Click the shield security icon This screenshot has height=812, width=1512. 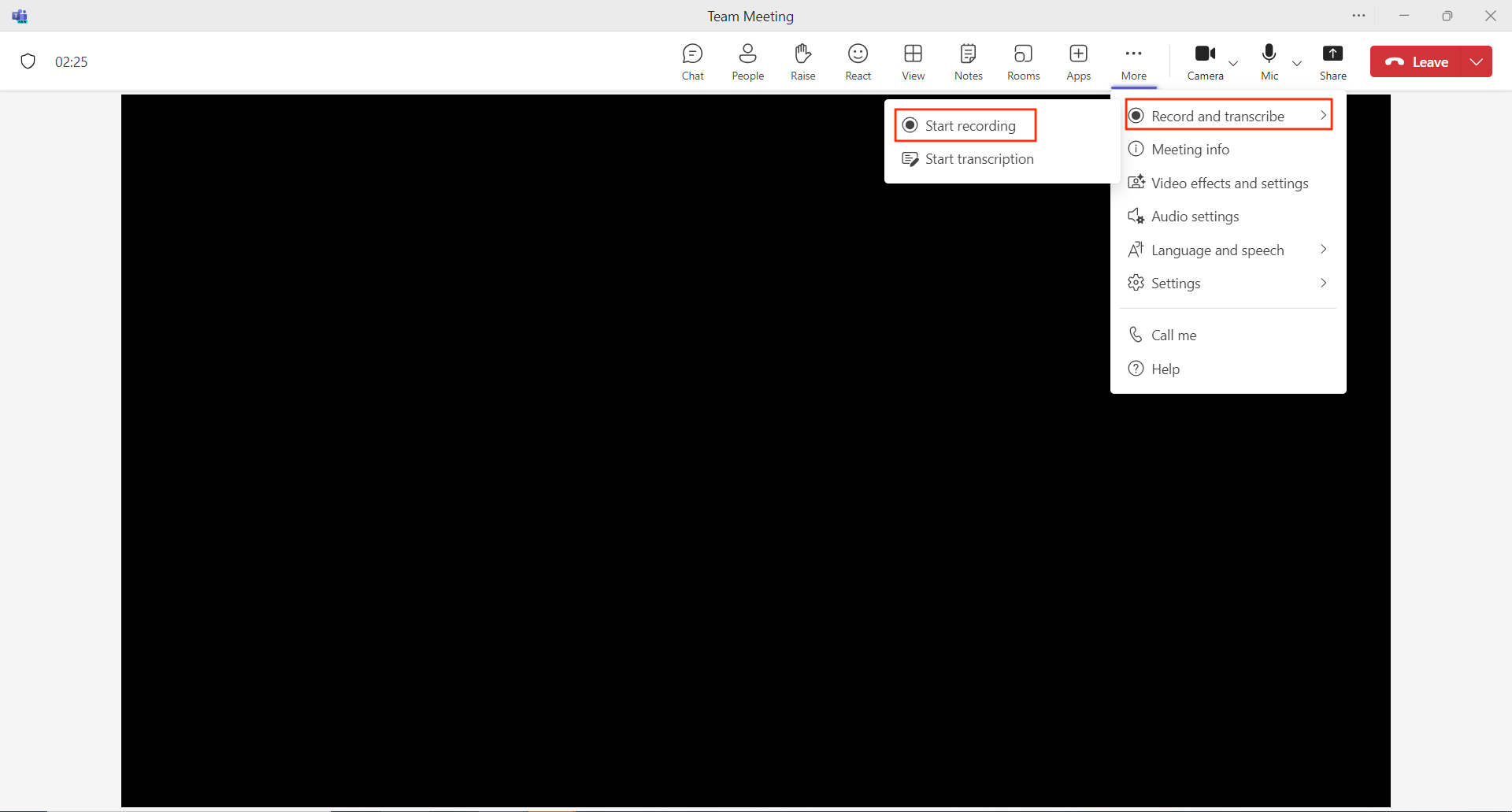[28, 61]
